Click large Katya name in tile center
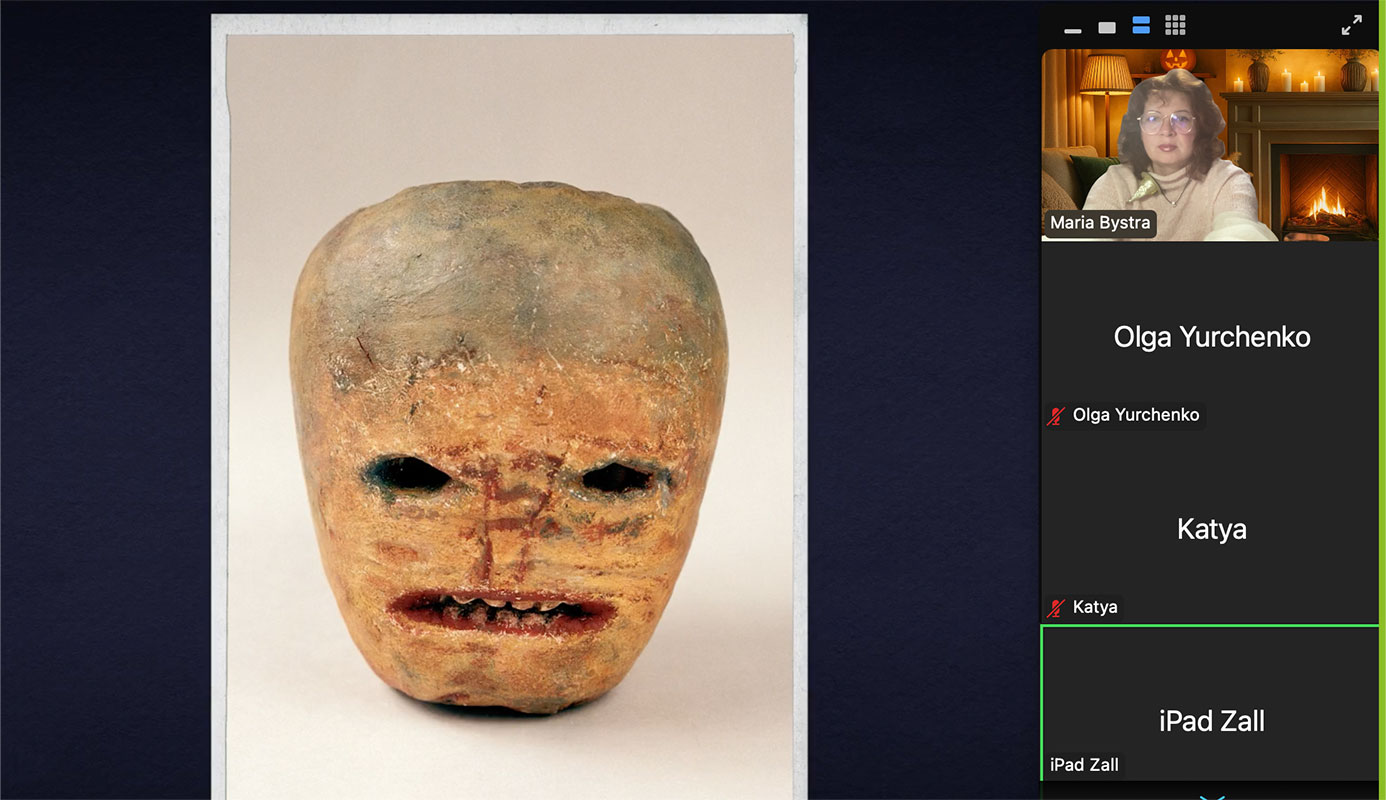The height and width of the screenshot is (800, 1386). (1211, 529)
